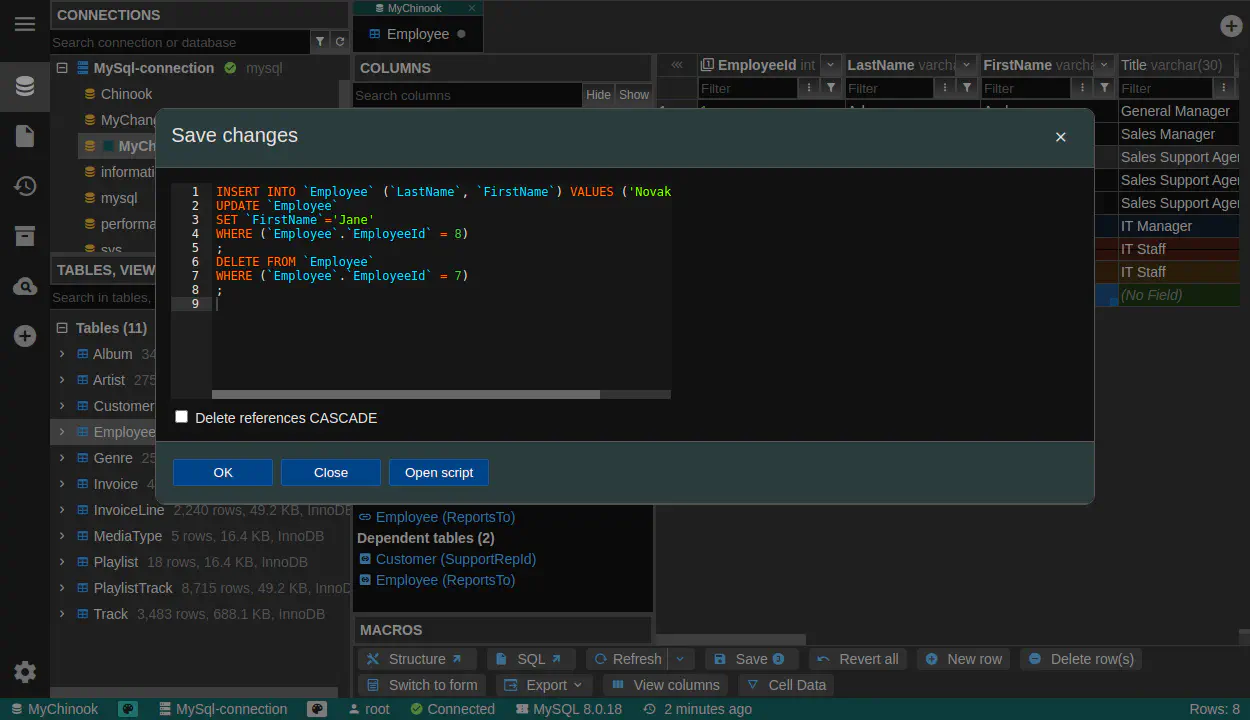This screenshot has height=720, width=1250.
Task: Collapse the MySql-connection tree node
Action: pos(62,68)
